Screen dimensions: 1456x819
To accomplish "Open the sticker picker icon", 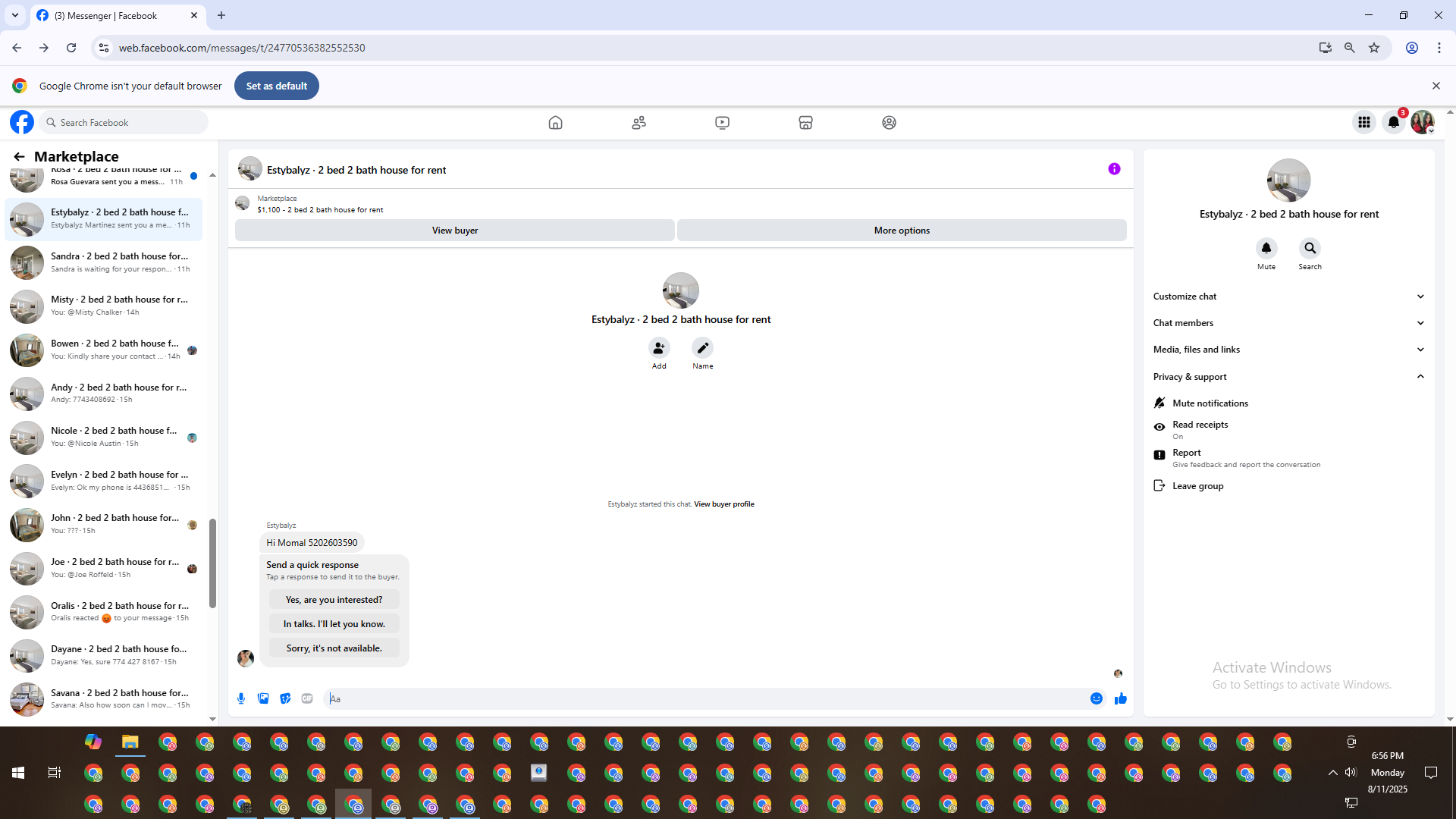I will 285,698.
